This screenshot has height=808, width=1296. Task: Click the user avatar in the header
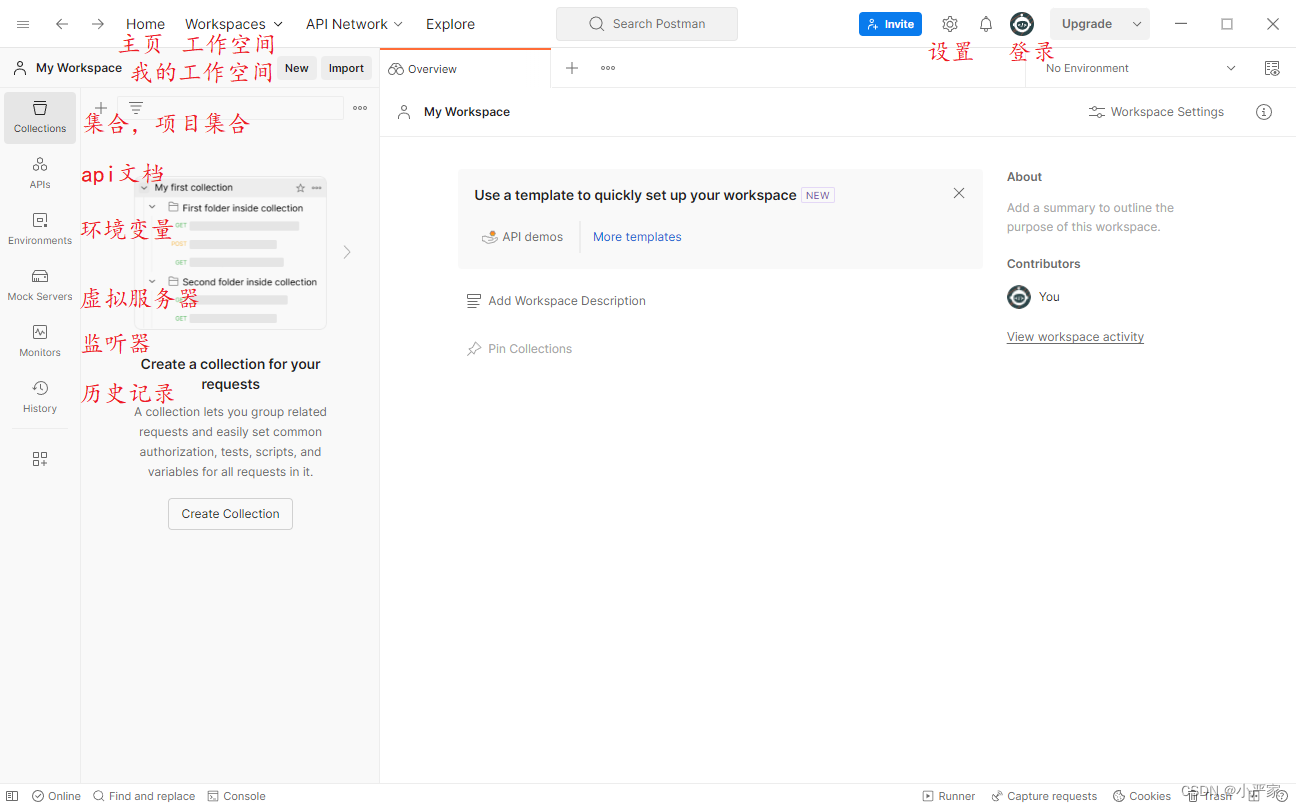pyautogui.click(x=1021, y=24)
